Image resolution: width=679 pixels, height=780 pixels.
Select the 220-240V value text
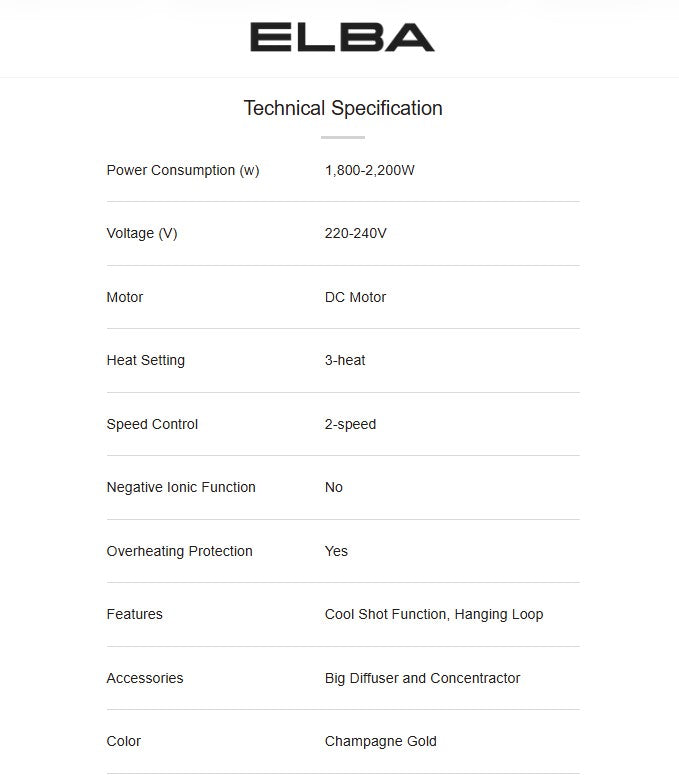(356, 234)
